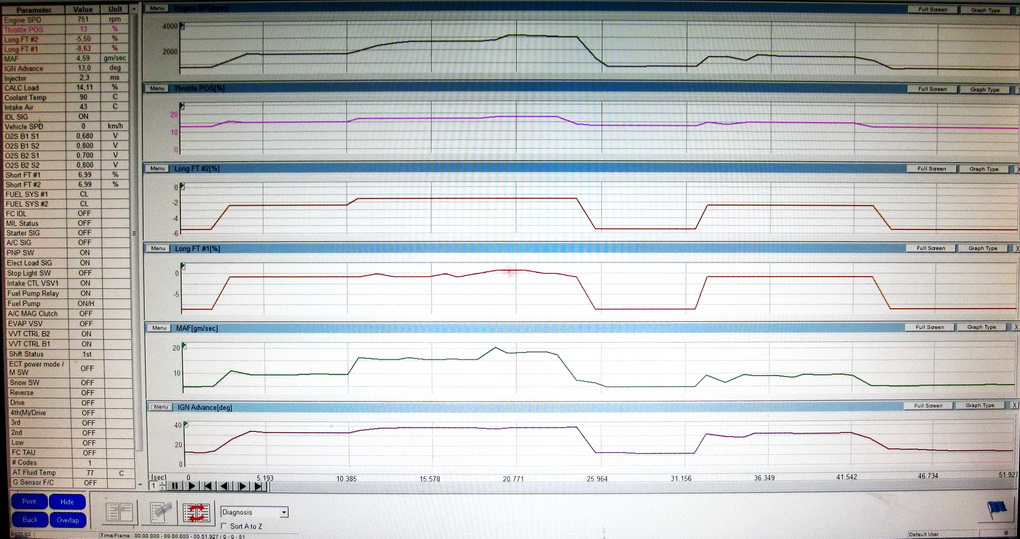
Task: Open Graph Type for MAF graph
Action: (985, 327)
